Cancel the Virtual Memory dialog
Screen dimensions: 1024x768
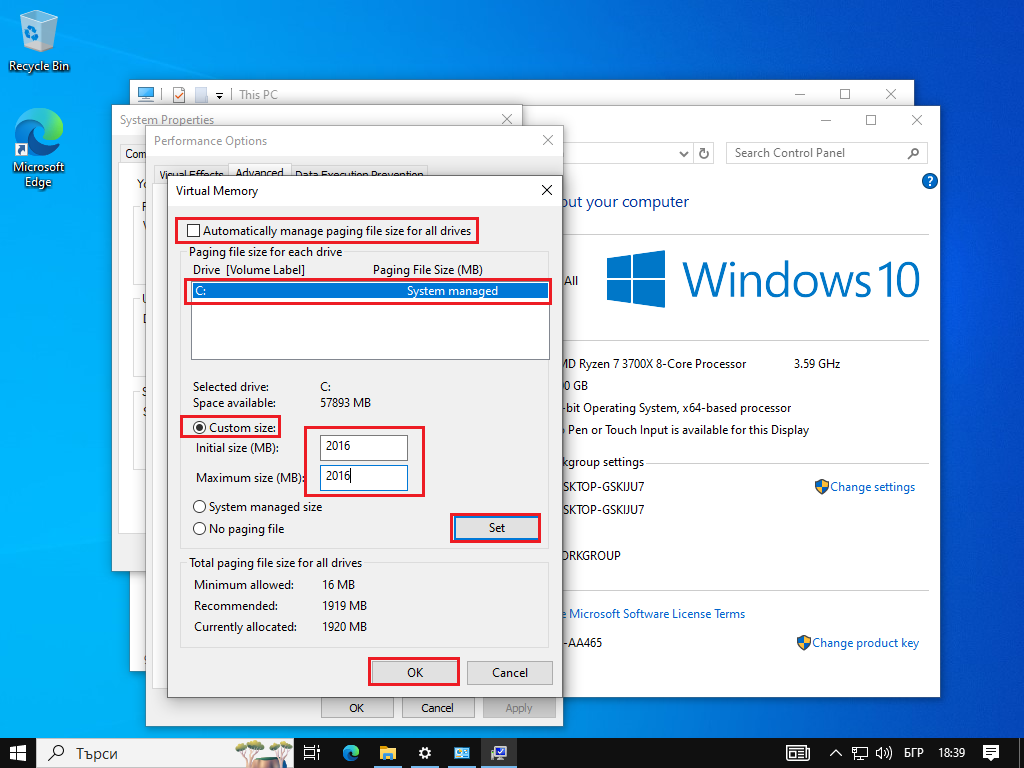pyautogui.click(x=509, y=672)
